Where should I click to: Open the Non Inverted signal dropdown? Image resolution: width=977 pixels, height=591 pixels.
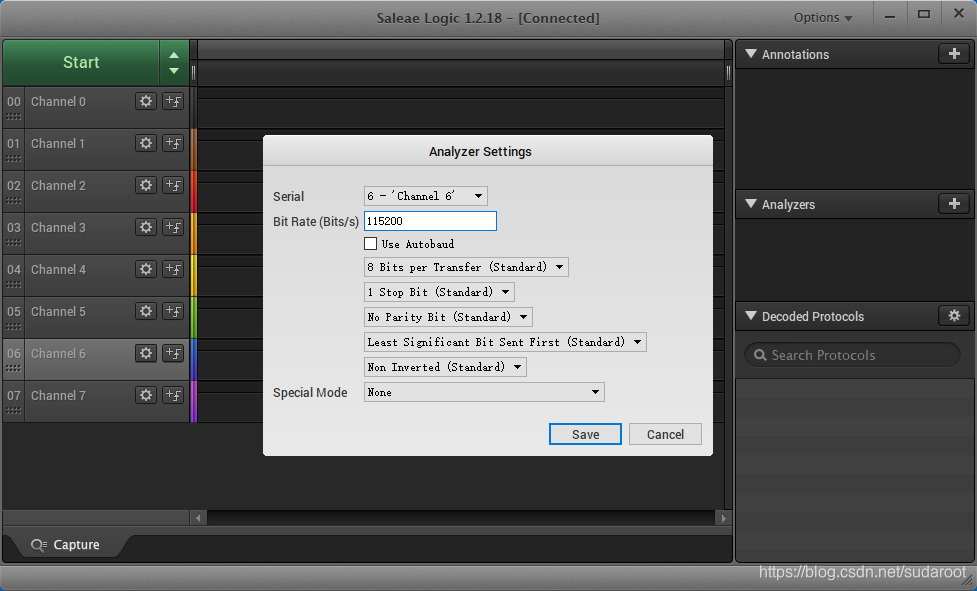[446, 367]
